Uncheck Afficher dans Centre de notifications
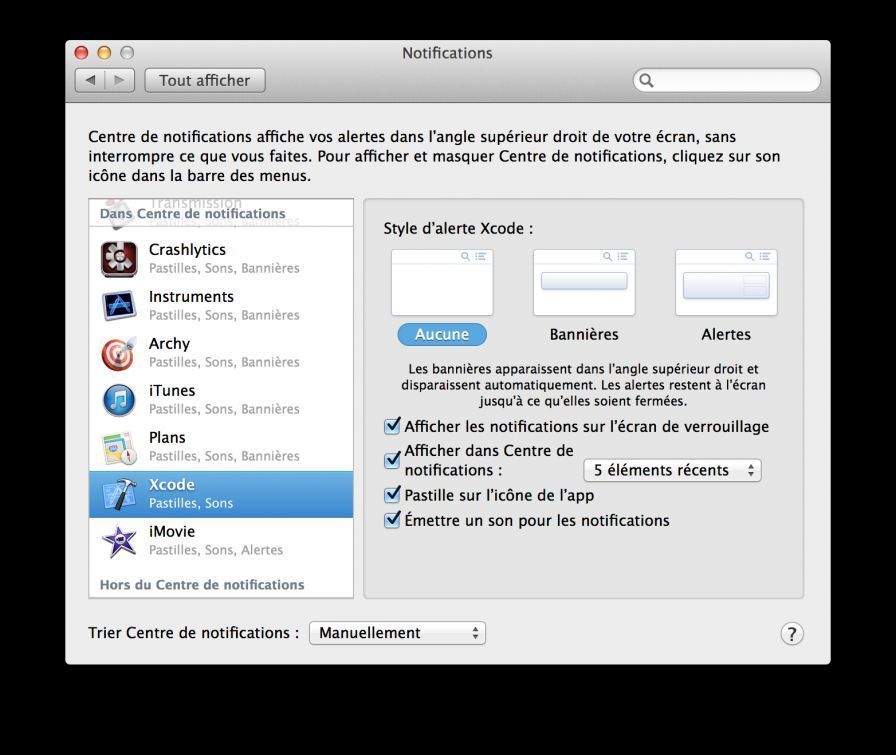Viewport: 896px width, 755px height. 393,461
